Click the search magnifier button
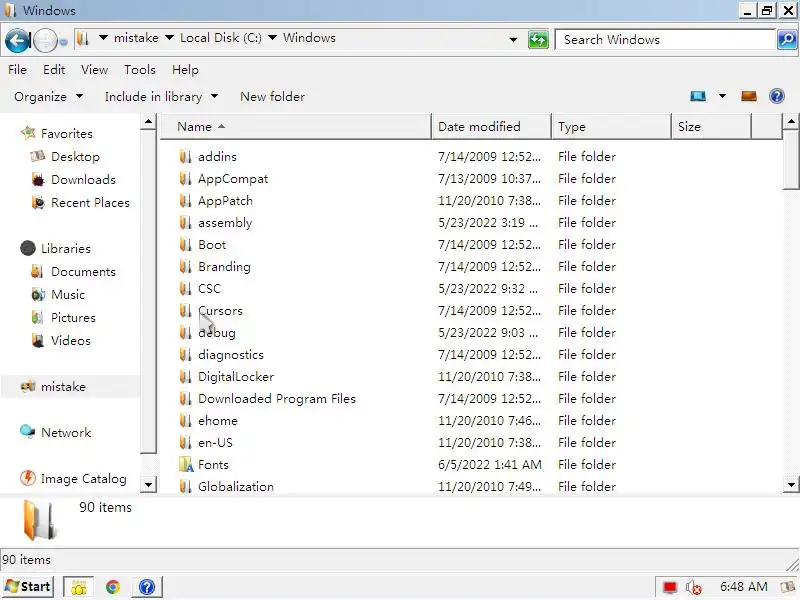 (x=787, y=39)
